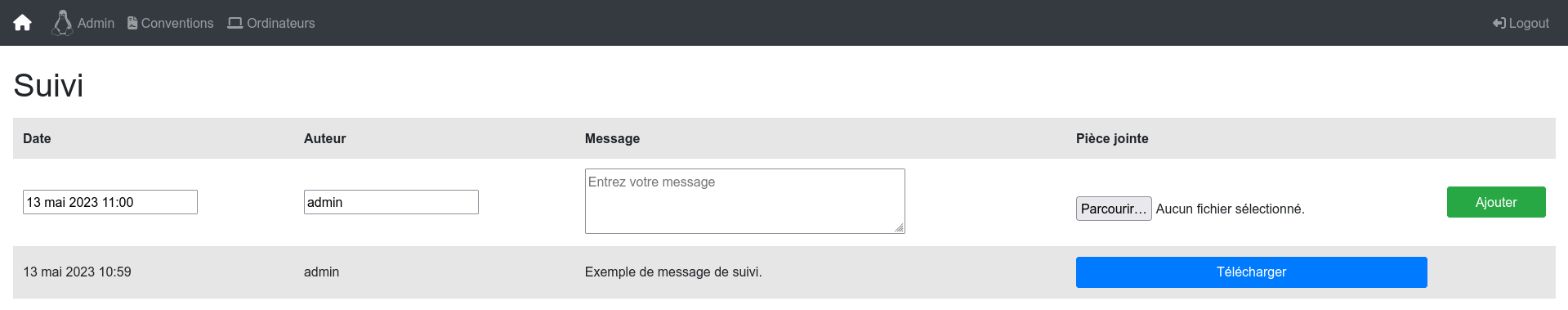Click the penguin Admin icon
Image resolution: width=1568 pixels, height=310 pixels.
click(x=62, y=23)
